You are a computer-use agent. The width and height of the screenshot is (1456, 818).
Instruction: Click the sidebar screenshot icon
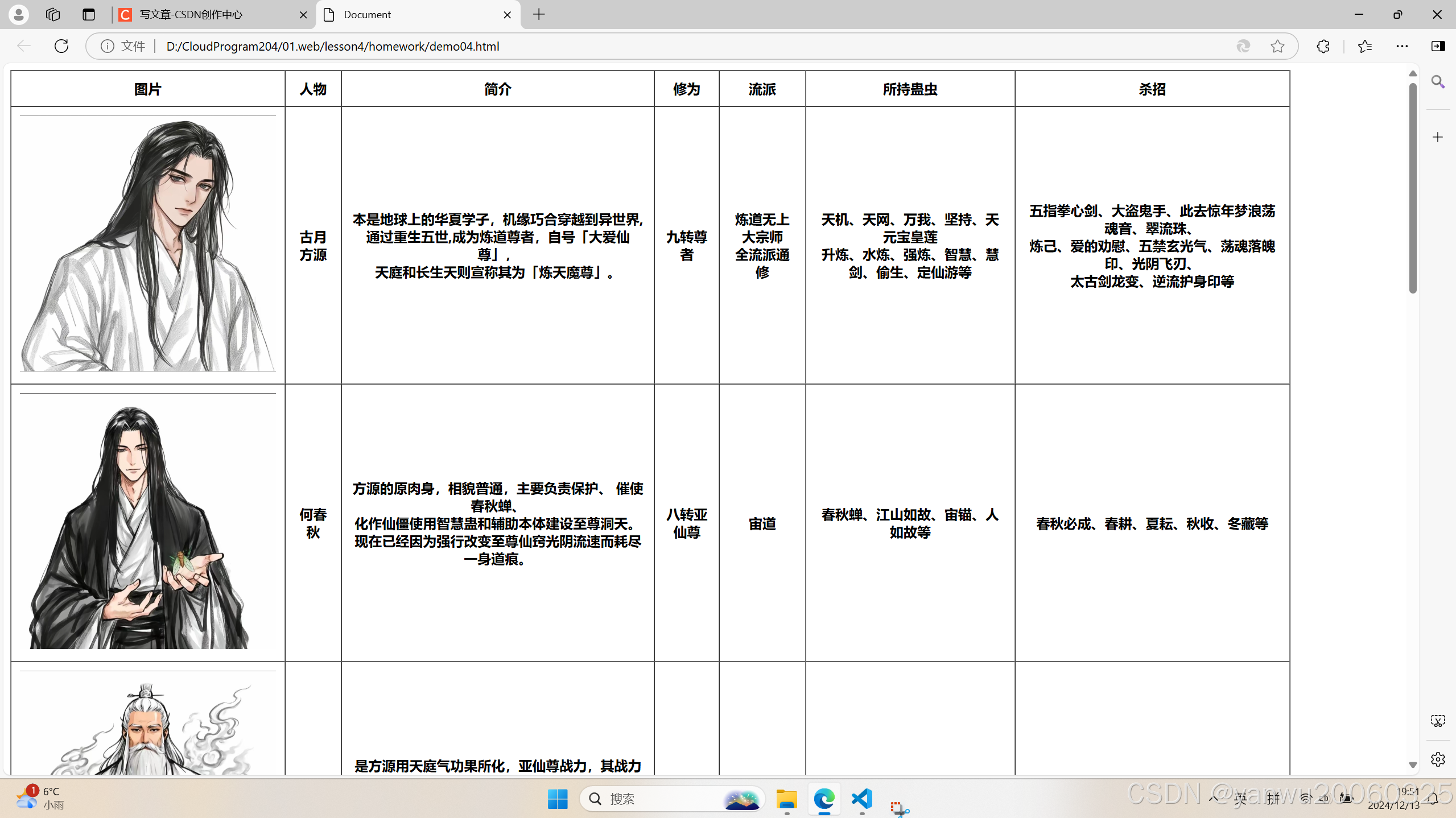coord(1438,721)
